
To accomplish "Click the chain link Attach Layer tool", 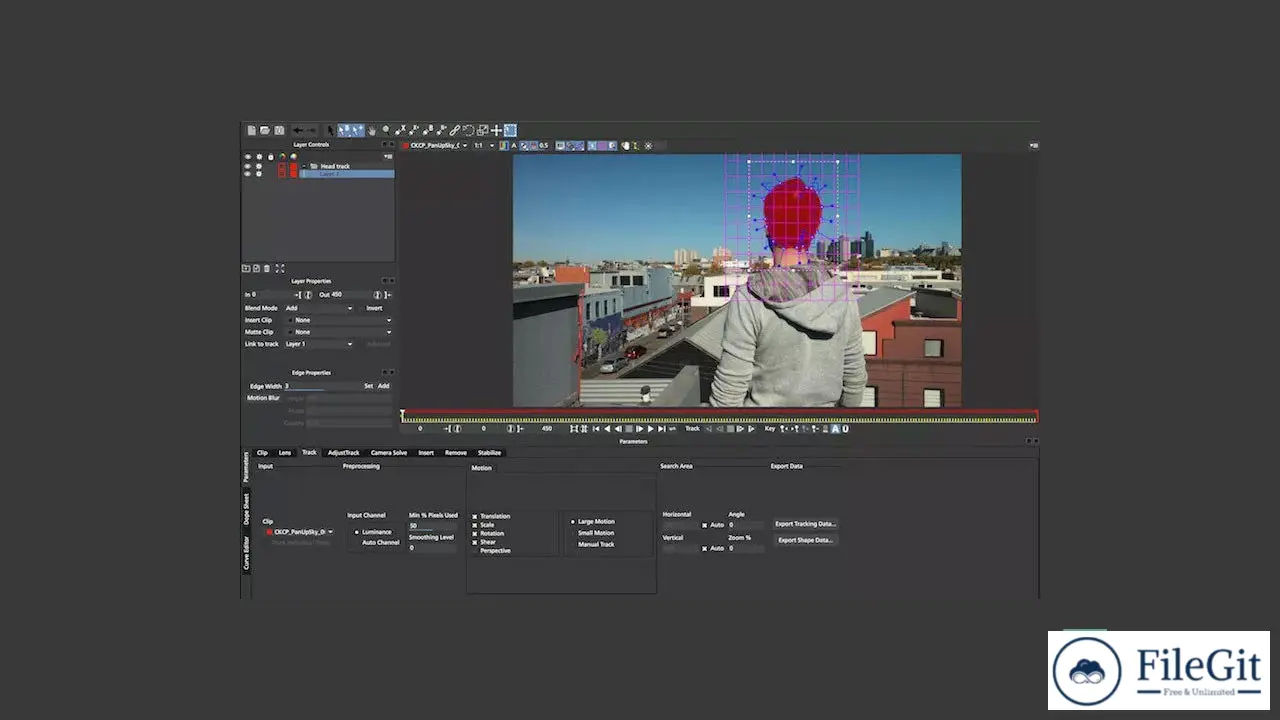I will coord(454,130).
